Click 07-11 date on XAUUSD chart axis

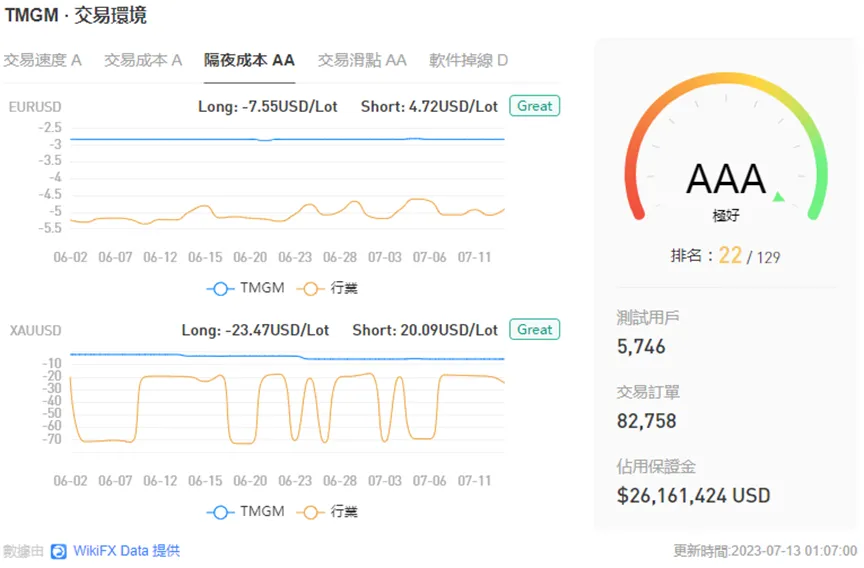click(474, 481)
